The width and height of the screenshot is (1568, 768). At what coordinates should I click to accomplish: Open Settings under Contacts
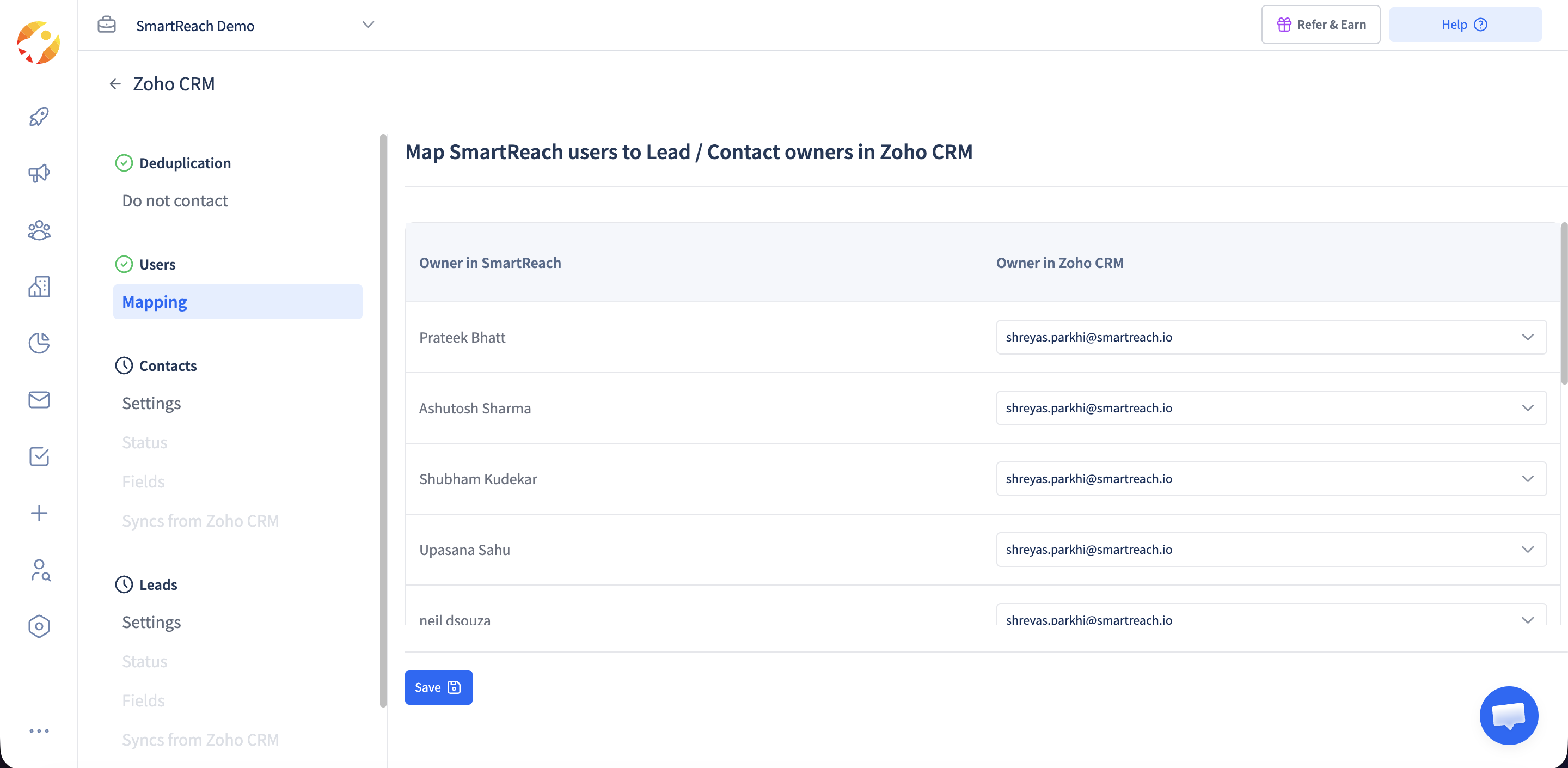151,403
